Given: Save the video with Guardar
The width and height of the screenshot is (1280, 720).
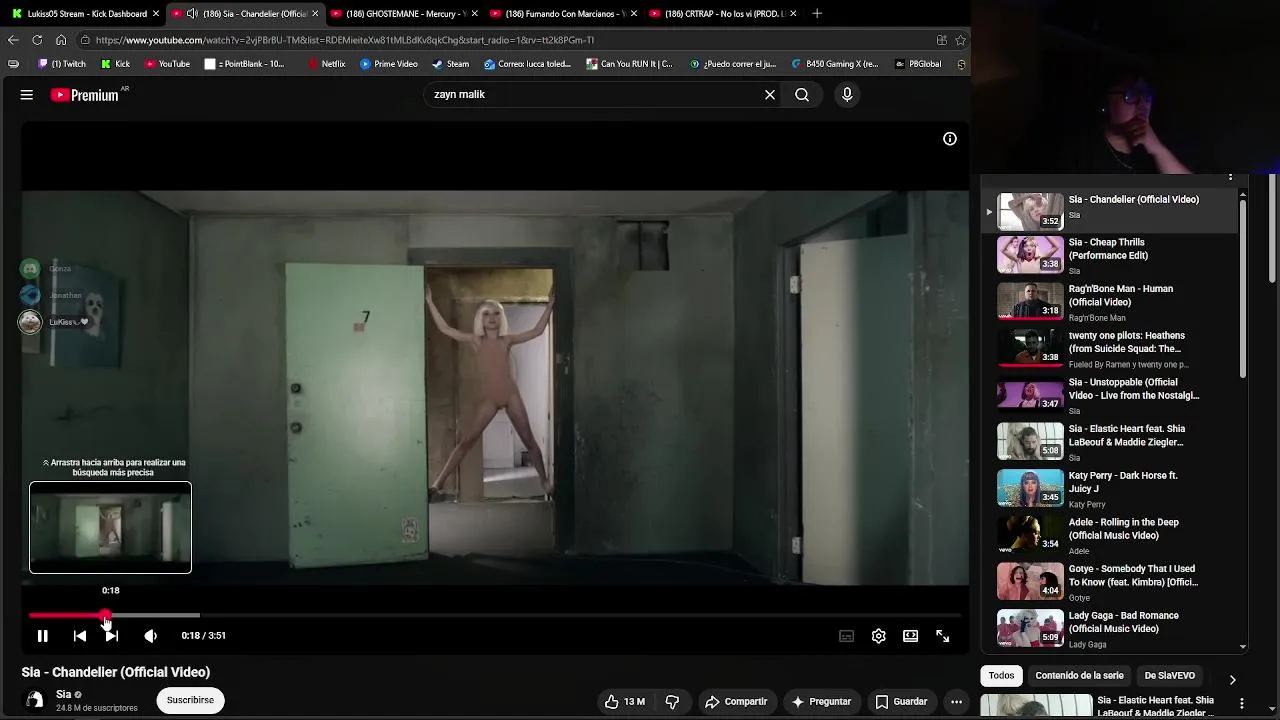Looking at the screenshot, I should [901, 702].
